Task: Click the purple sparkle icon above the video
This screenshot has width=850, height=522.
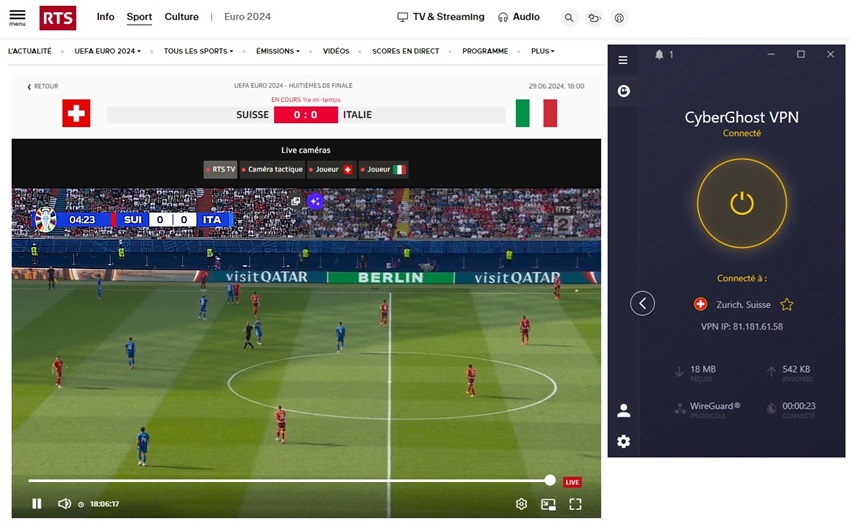Action: pos(315,201)
